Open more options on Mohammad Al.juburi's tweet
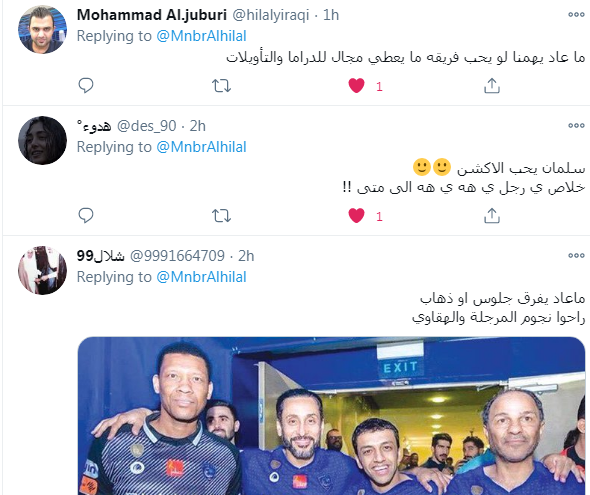 [576, 15]
